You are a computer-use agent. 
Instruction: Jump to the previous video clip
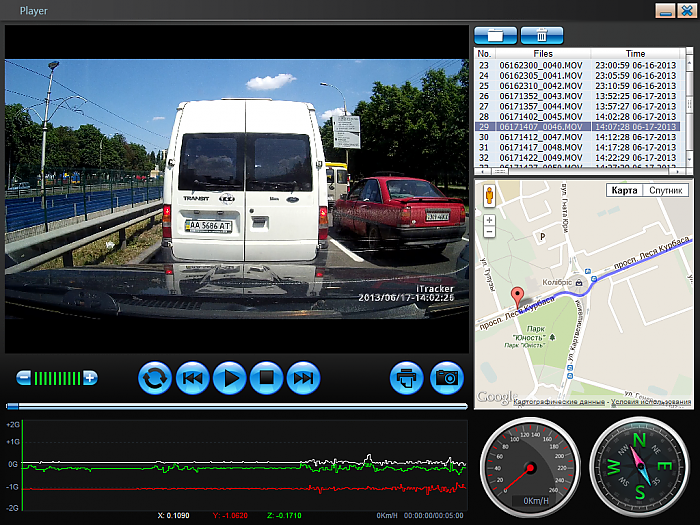(192, 378)
